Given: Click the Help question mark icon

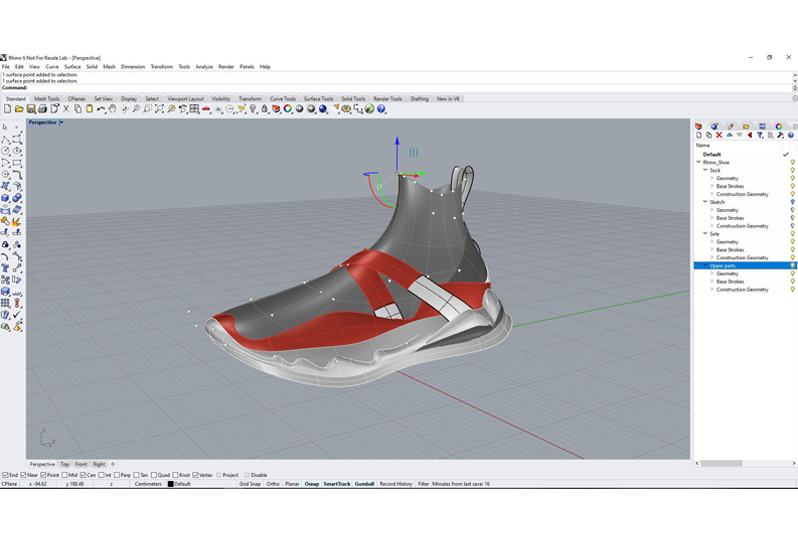Looking at the screenshot, I should [x=383, y=109].
